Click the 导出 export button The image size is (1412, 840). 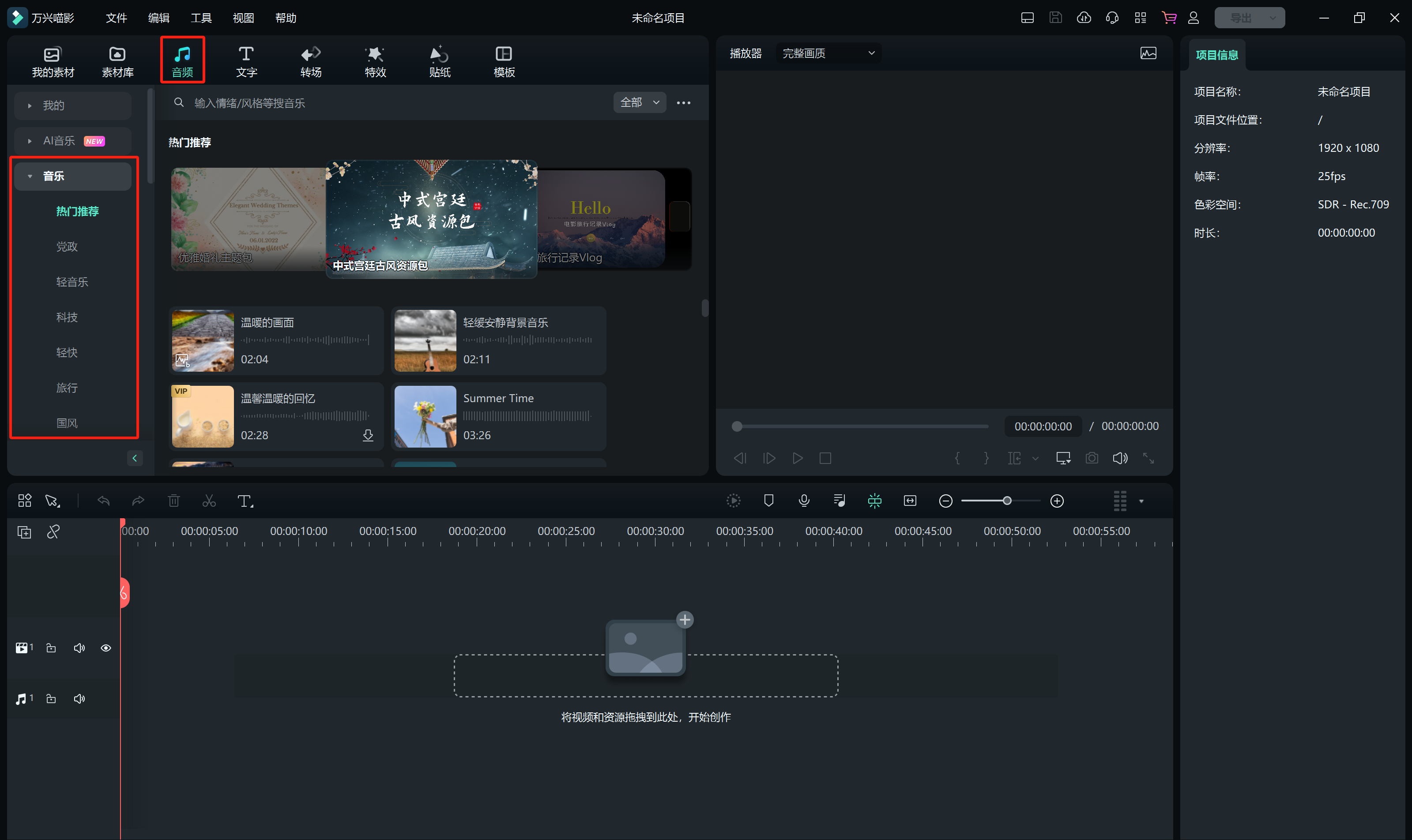point(1241,18)
